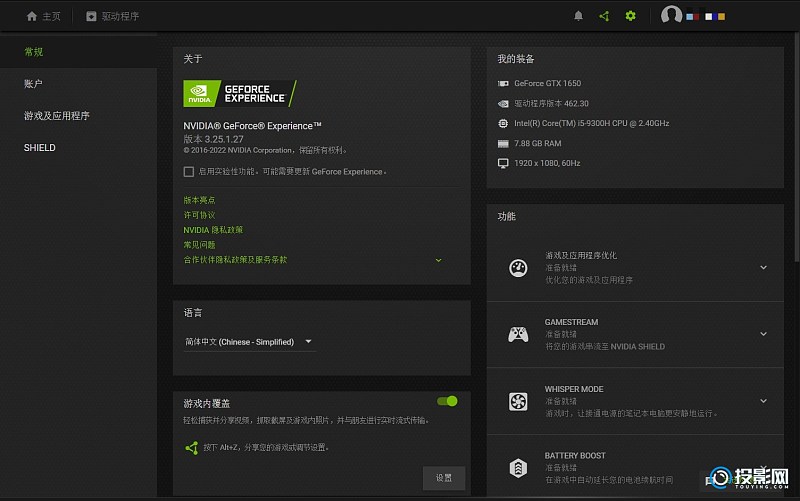Click the drivers icon beside 驱动程序
Screen dimensions: 800x501
[91, 16]
